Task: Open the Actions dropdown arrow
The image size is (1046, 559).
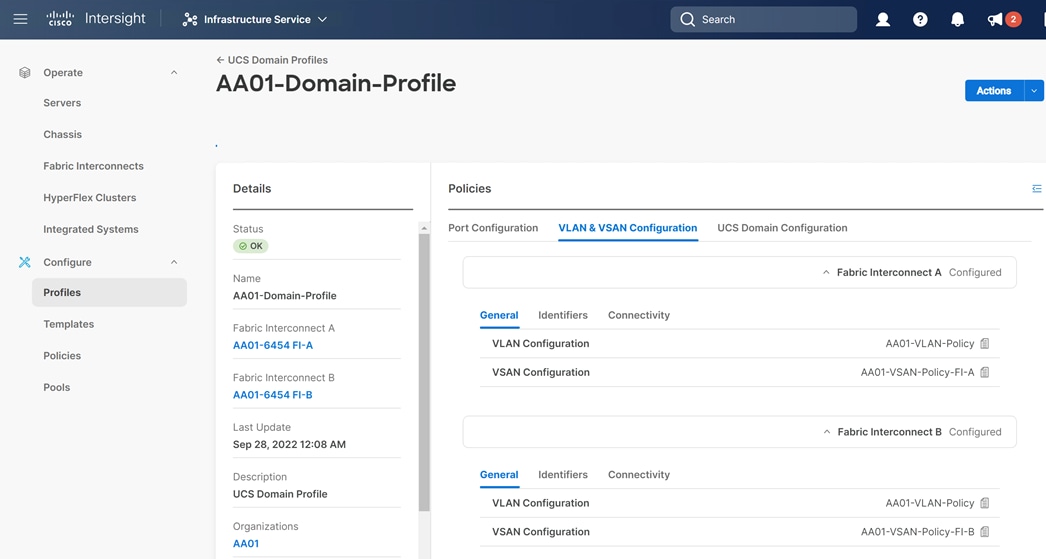Action: pos(1034,91)
